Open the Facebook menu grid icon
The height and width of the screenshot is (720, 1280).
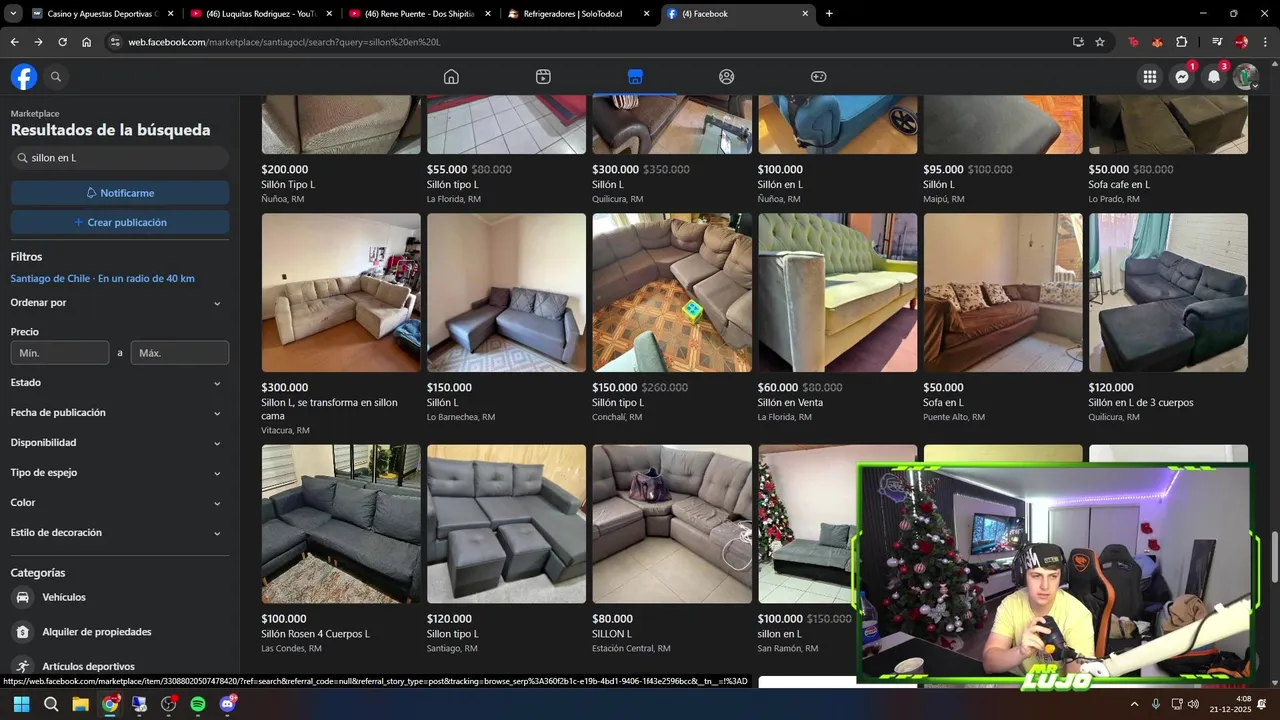(1150, 77)
